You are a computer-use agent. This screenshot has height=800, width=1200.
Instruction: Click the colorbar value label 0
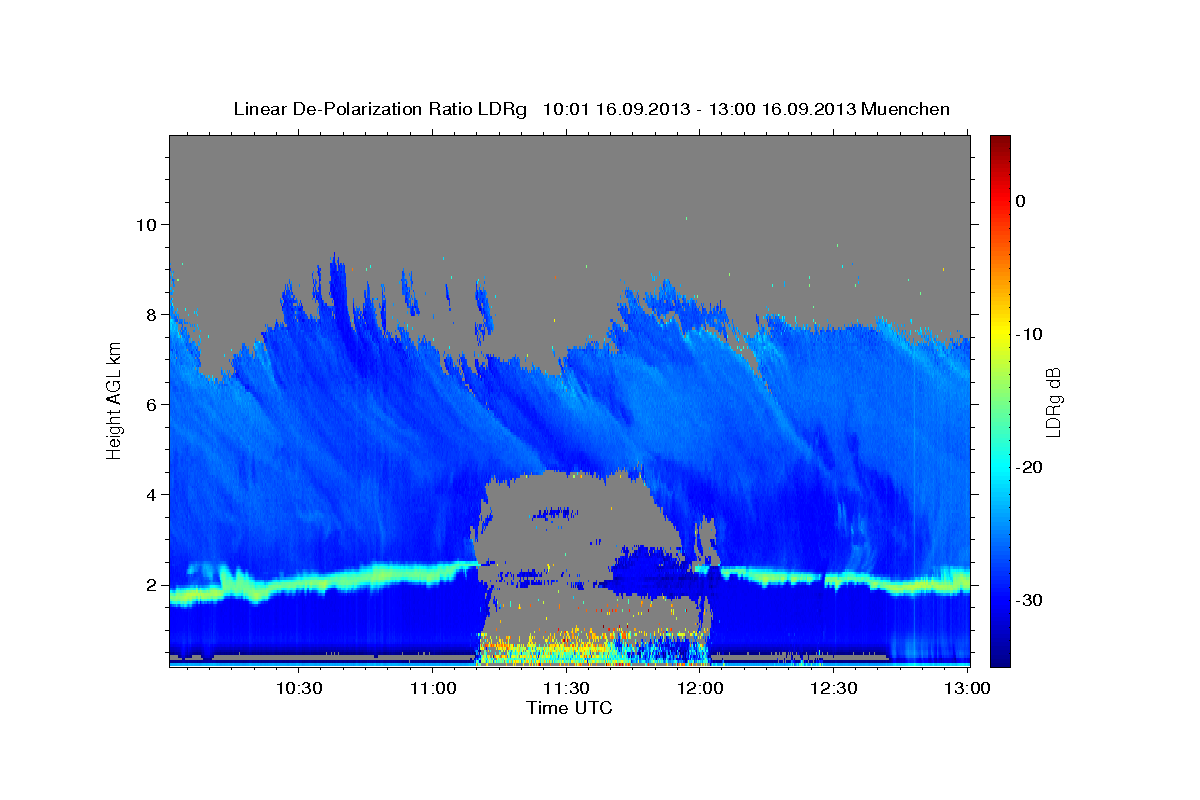point(1020,201)
